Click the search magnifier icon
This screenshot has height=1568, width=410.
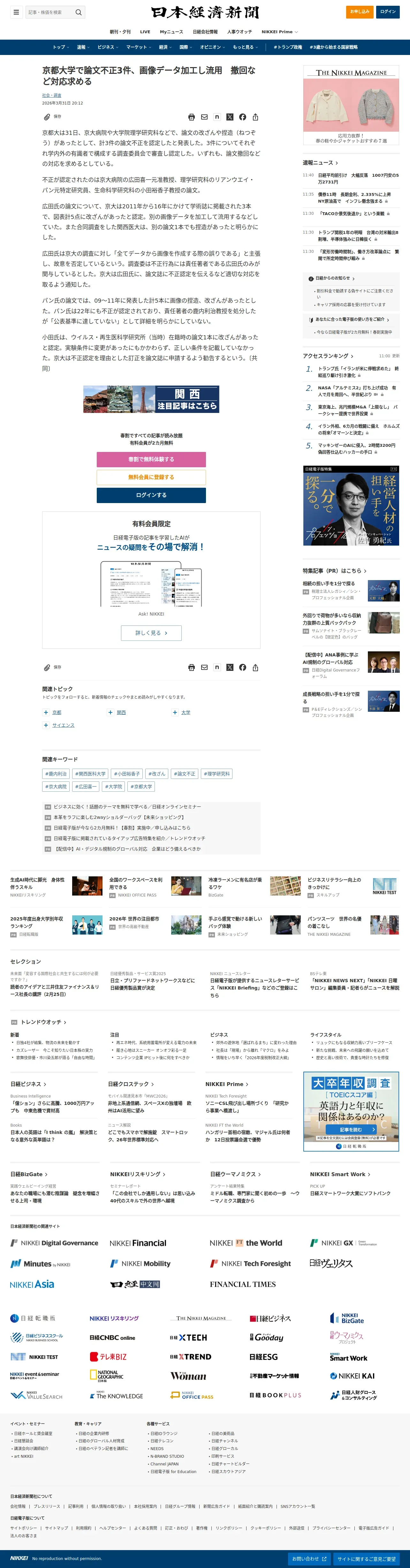click(78, 12)
